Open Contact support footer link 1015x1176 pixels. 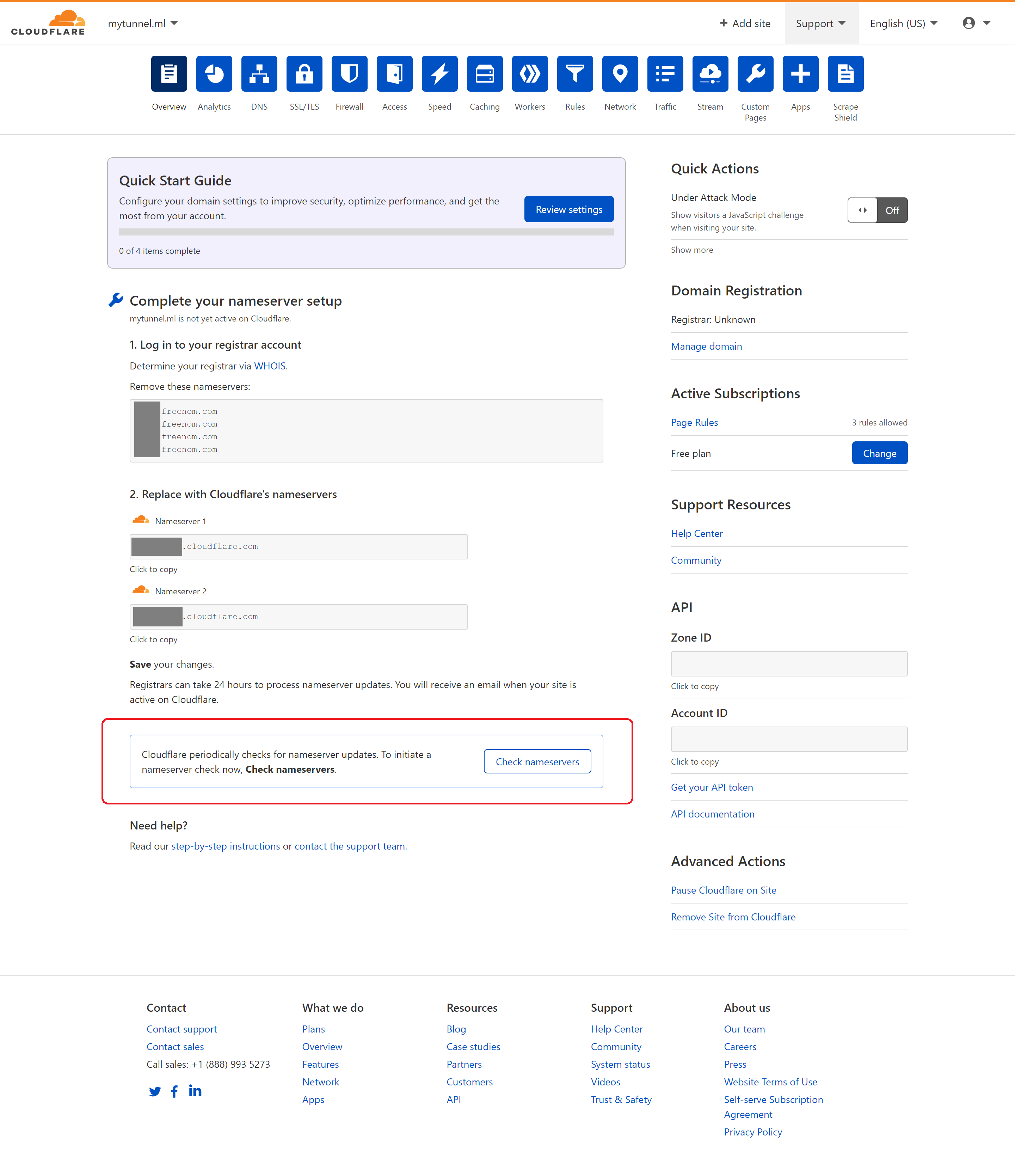coord(182,1029)
